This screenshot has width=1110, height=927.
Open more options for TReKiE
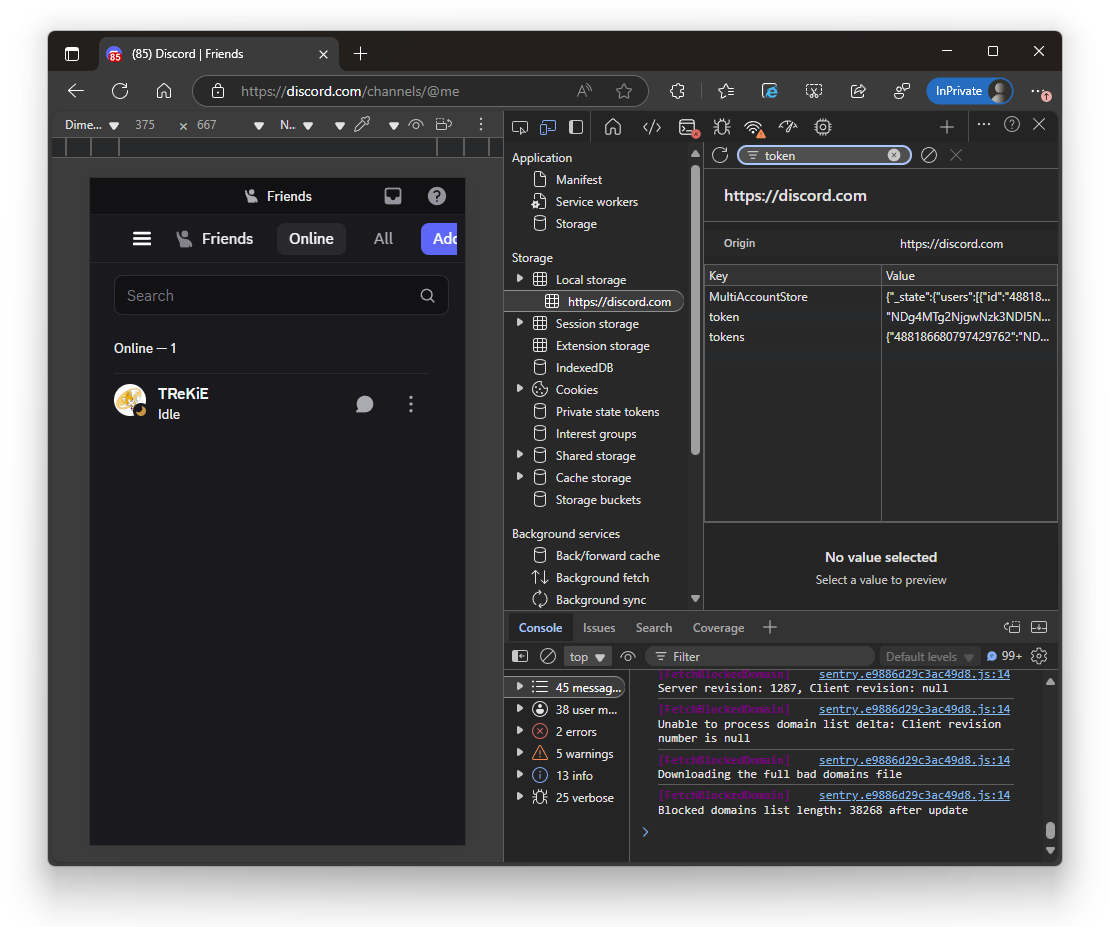point(411,404)
